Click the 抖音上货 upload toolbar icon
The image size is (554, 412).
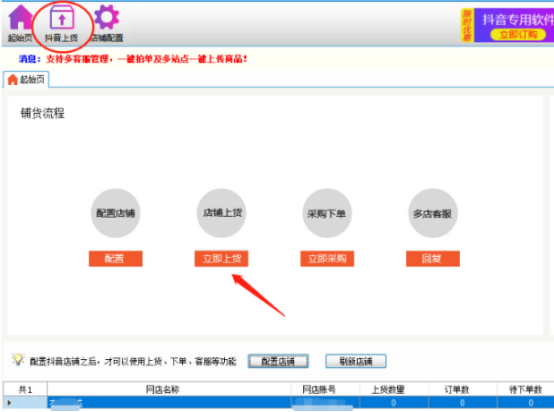click(x=62, y=23)
